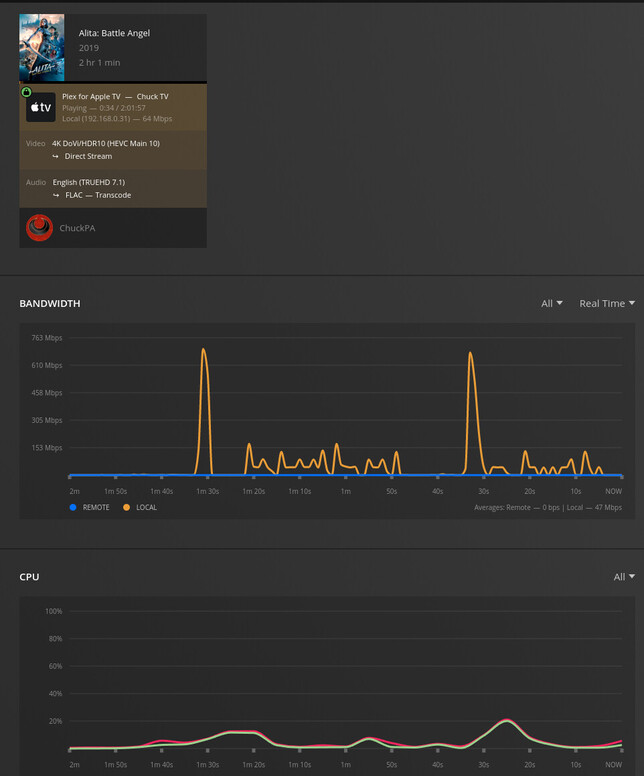Expand the Bandwidth All filter dropdown
Screen dimensions: 644x776
click(x=551, y=303)
